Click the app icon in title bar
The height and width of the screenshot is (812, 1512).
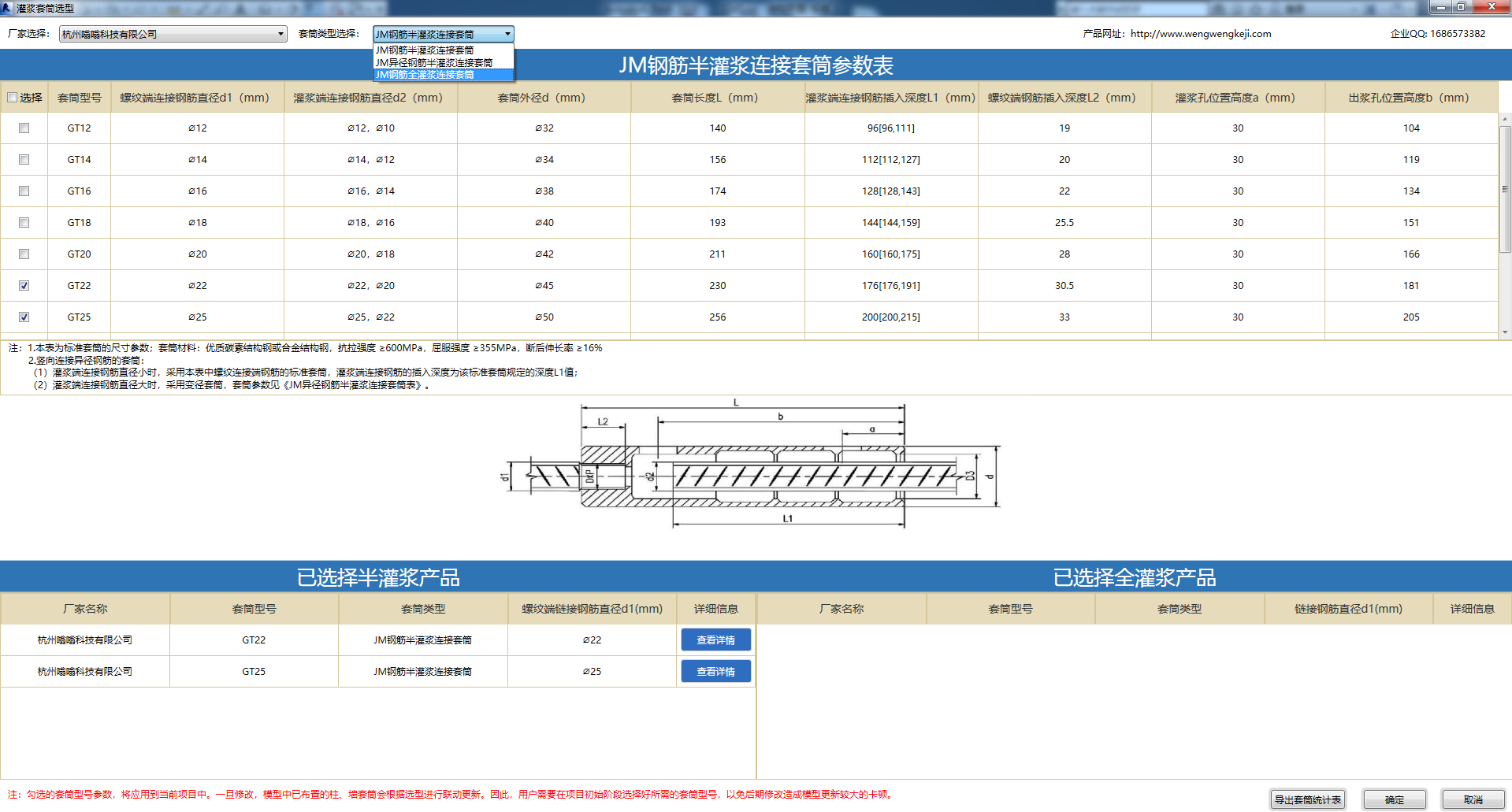point(6,8)
